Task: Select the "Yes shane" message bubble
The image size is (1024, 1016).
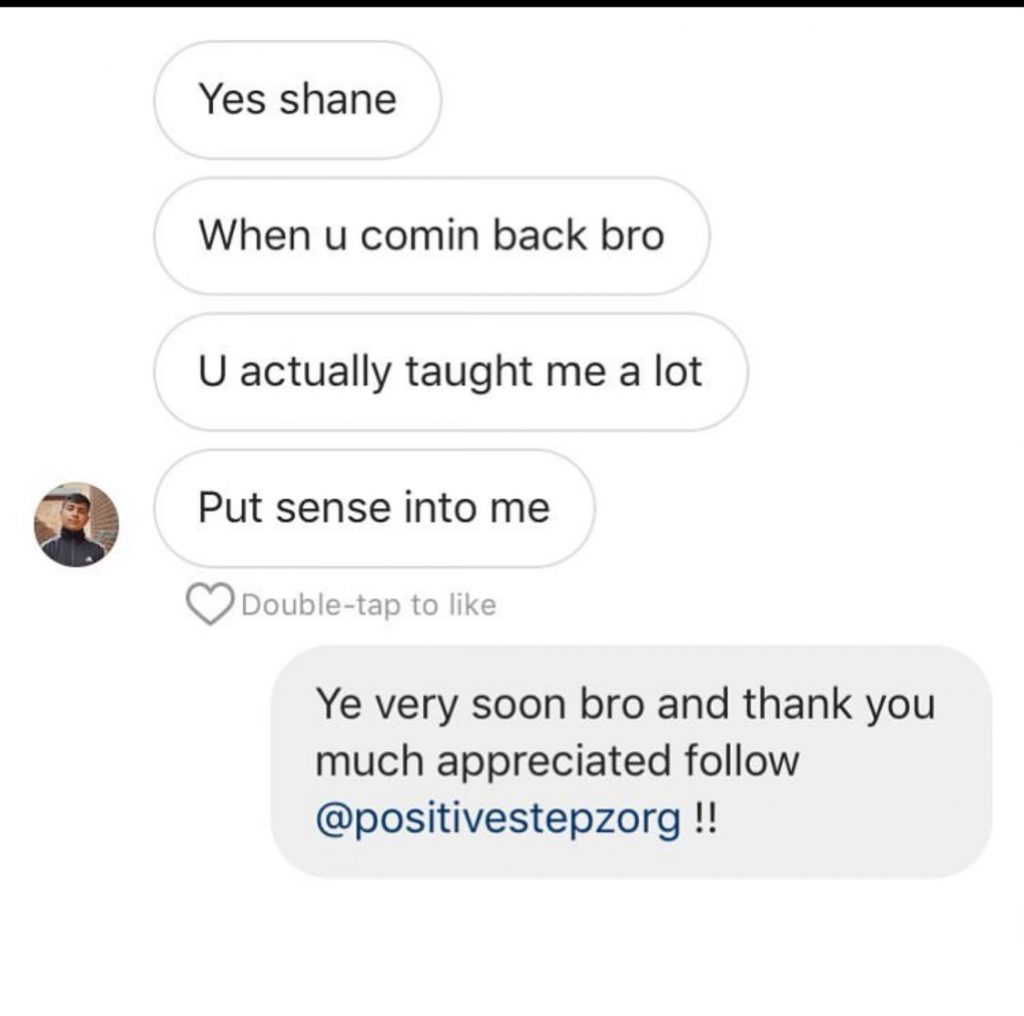Action: 297,99
